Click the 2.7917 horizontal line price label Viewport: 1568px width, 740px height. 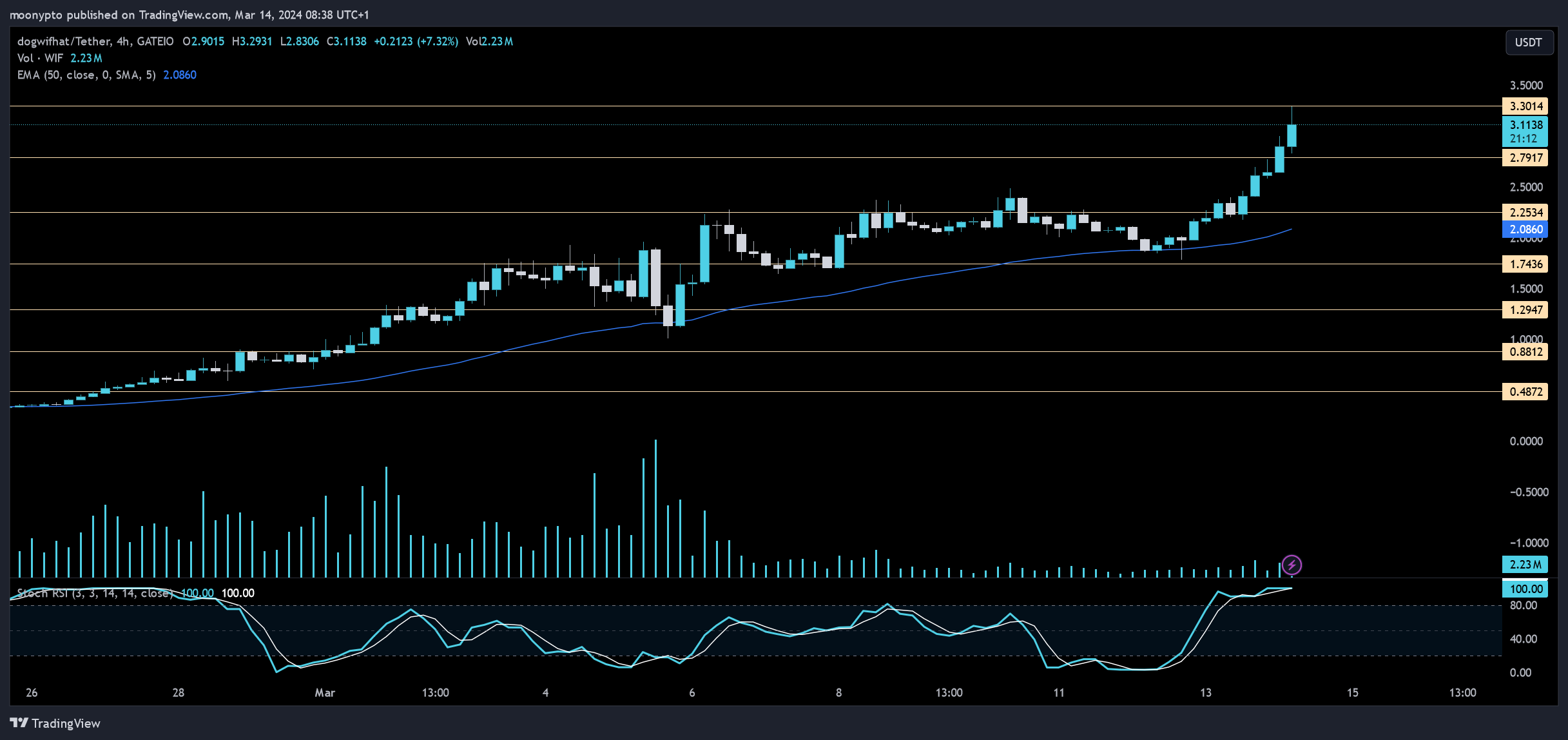coord(1525,157)
